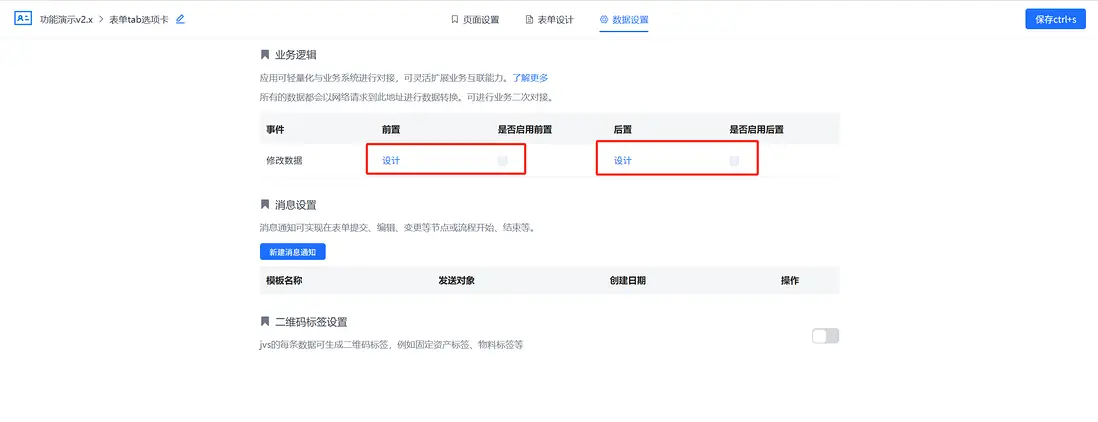Click the app logo icon at top left
The height and width of the screenshot is (422, 1098).
coord(23,19)
